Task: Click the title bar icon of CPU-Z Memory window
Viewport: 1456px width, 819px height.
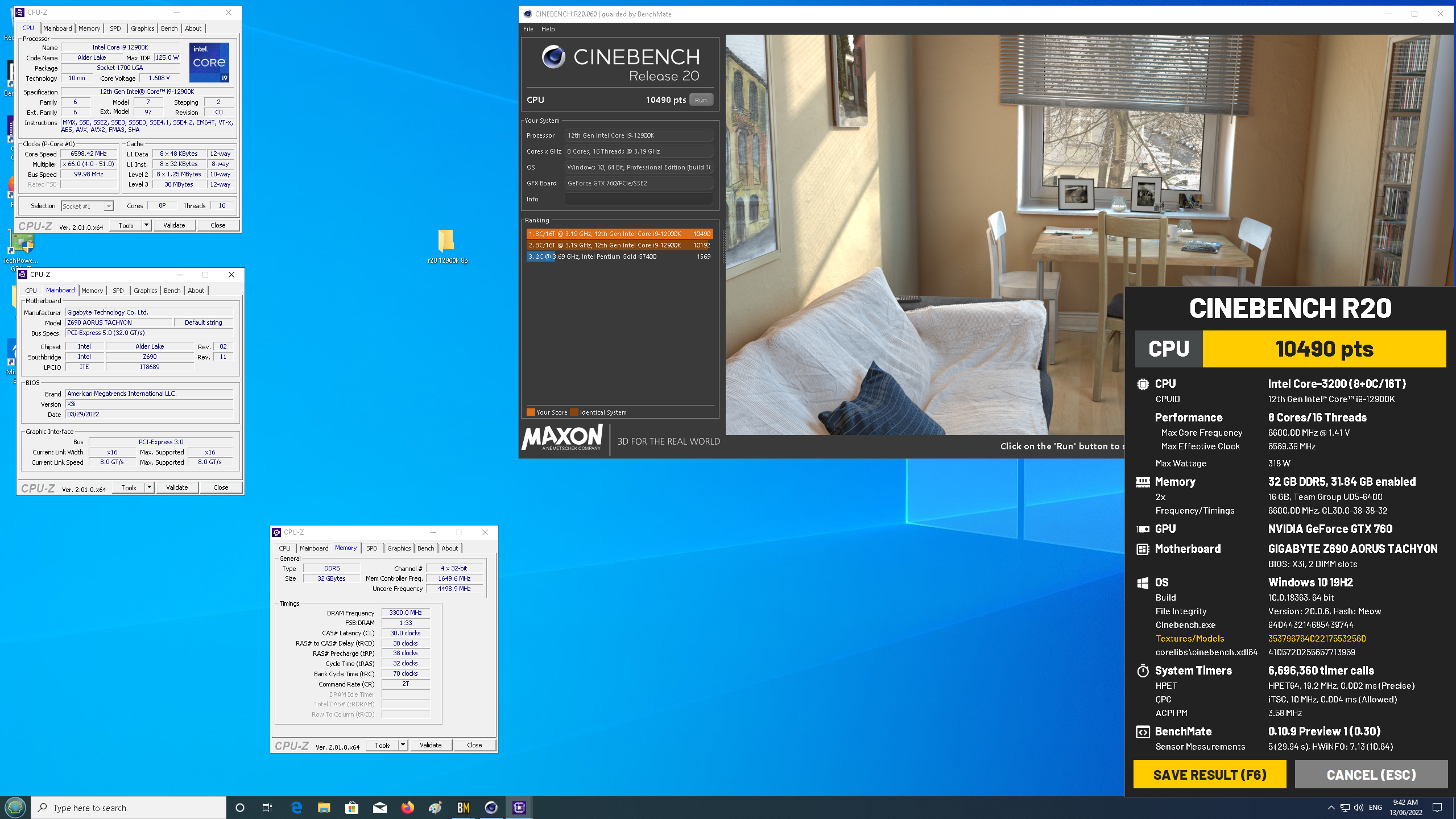Action: tap(277, 532)
